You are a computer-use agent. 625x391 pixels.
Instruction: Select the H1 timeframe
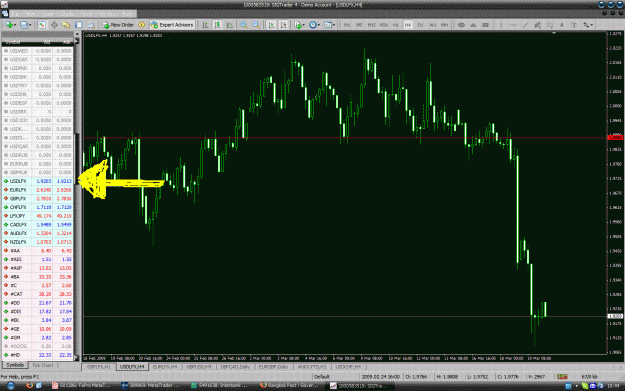[396, 25]
